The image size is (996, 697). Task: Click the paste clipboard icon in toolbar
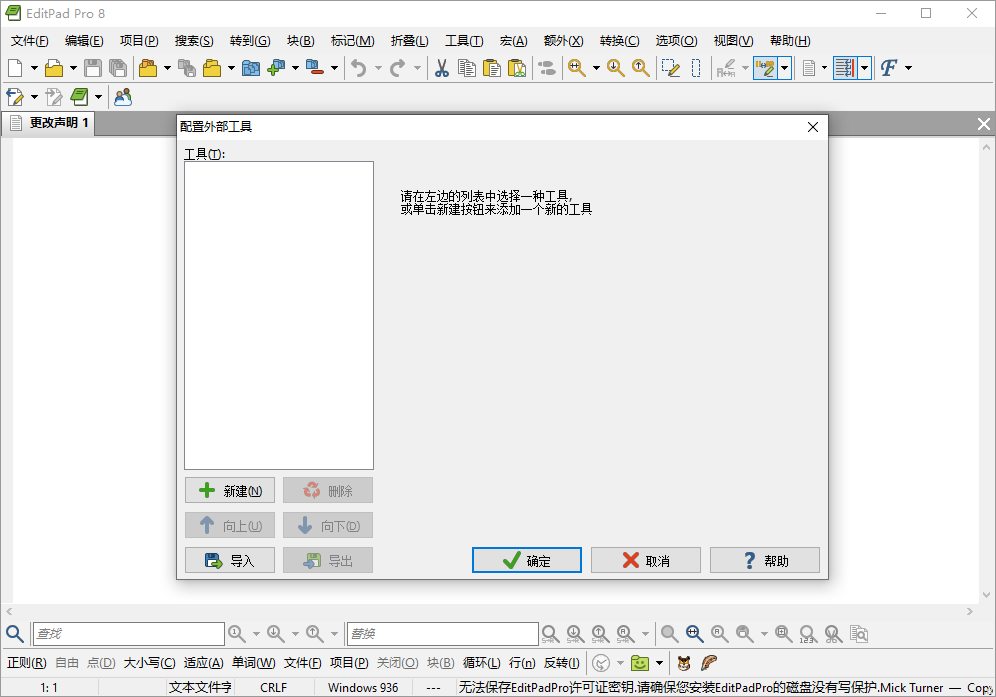point(492,68)
